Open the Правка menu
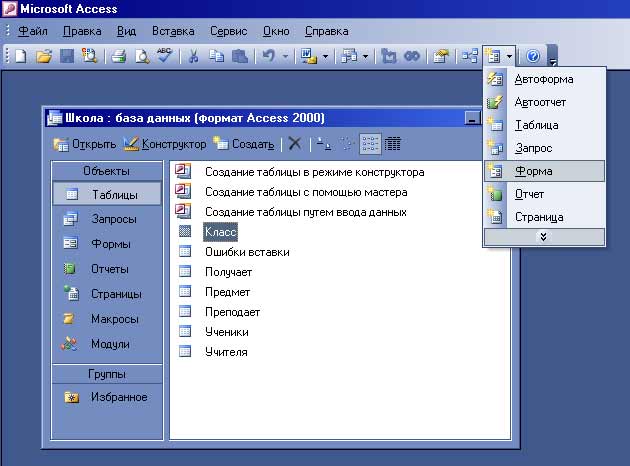This screenshot has width=630, height=466. [x=82, y=31]
